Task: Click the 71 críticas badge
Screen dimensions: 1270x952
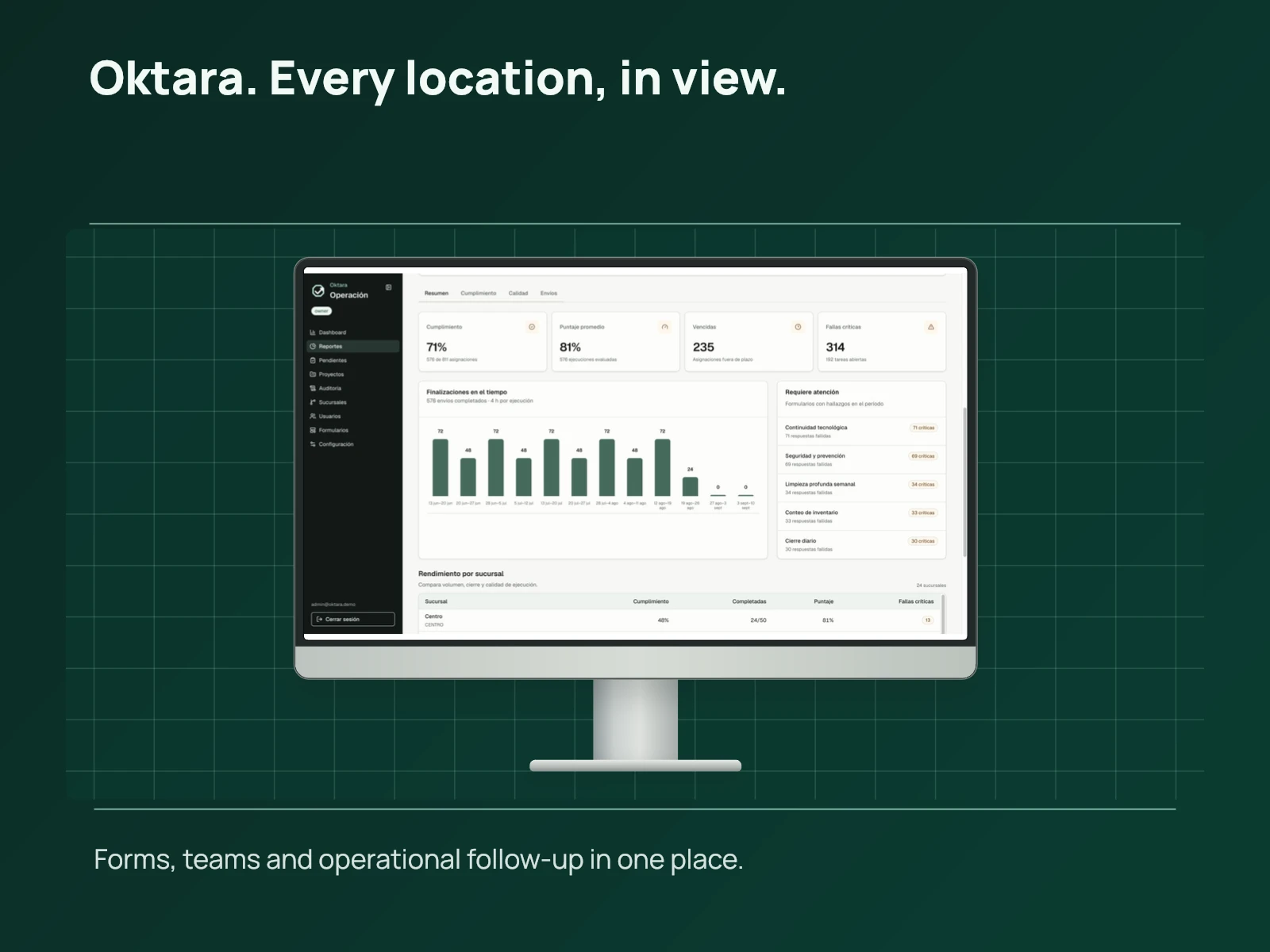Action: pos(923,428)
